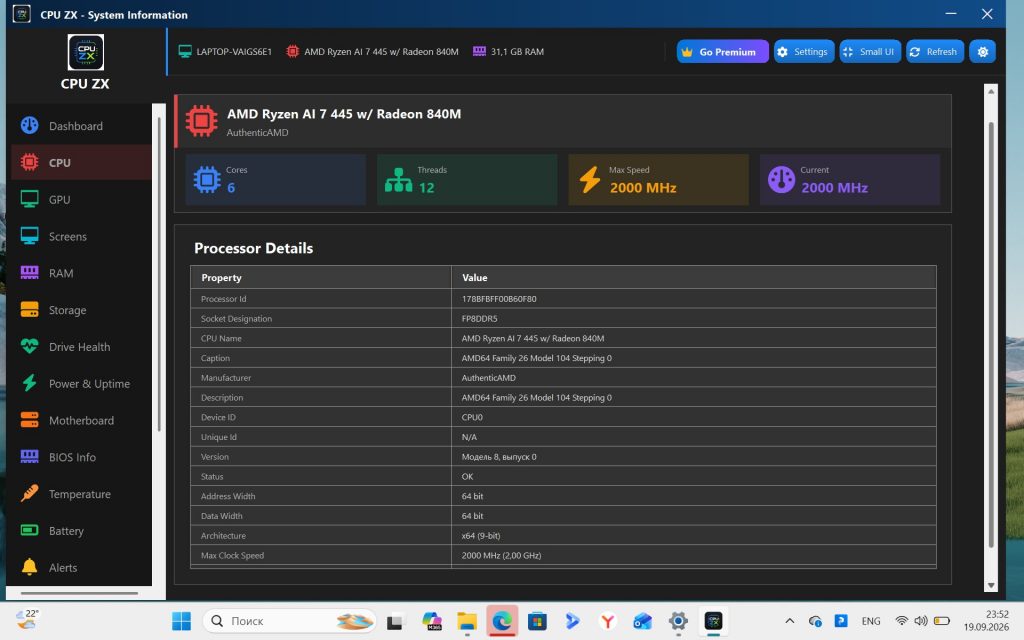1024x640 pixels.
Task: Refresh the system information
Action: [x=935, y=52]
